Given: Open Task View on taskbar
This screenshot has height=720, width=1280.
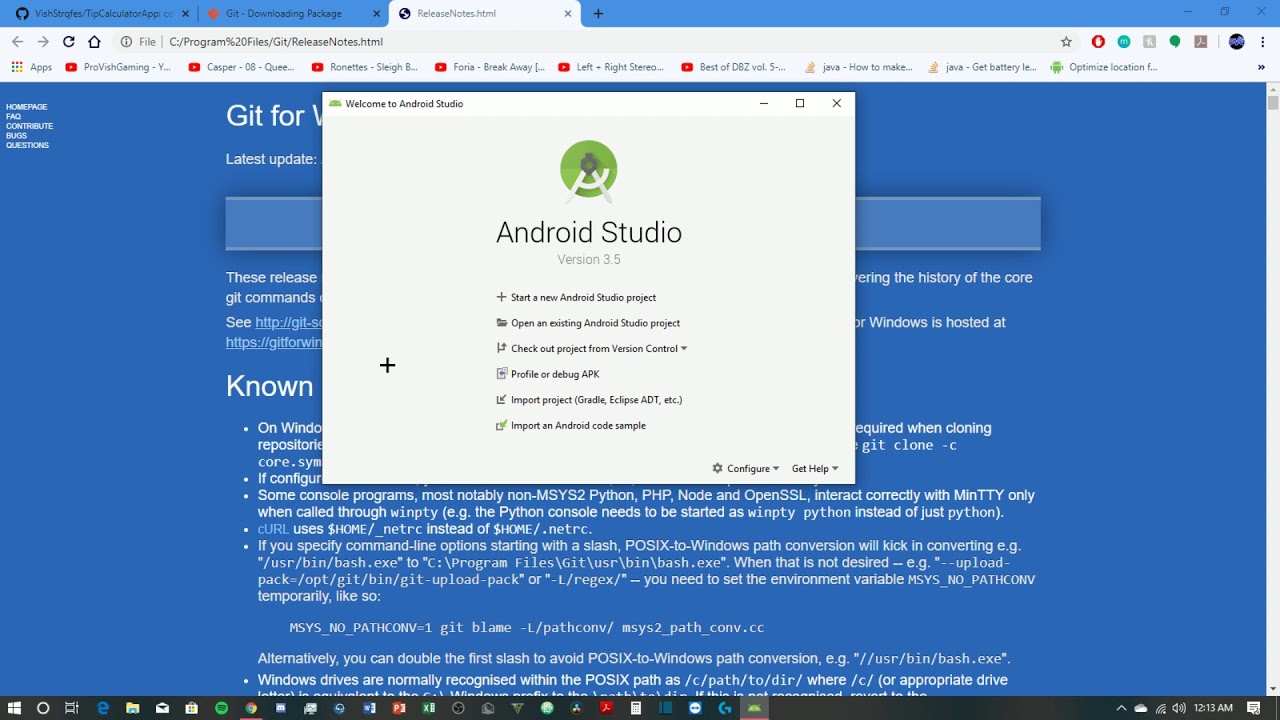Looking at the screenshot, I should click(72, 708).
